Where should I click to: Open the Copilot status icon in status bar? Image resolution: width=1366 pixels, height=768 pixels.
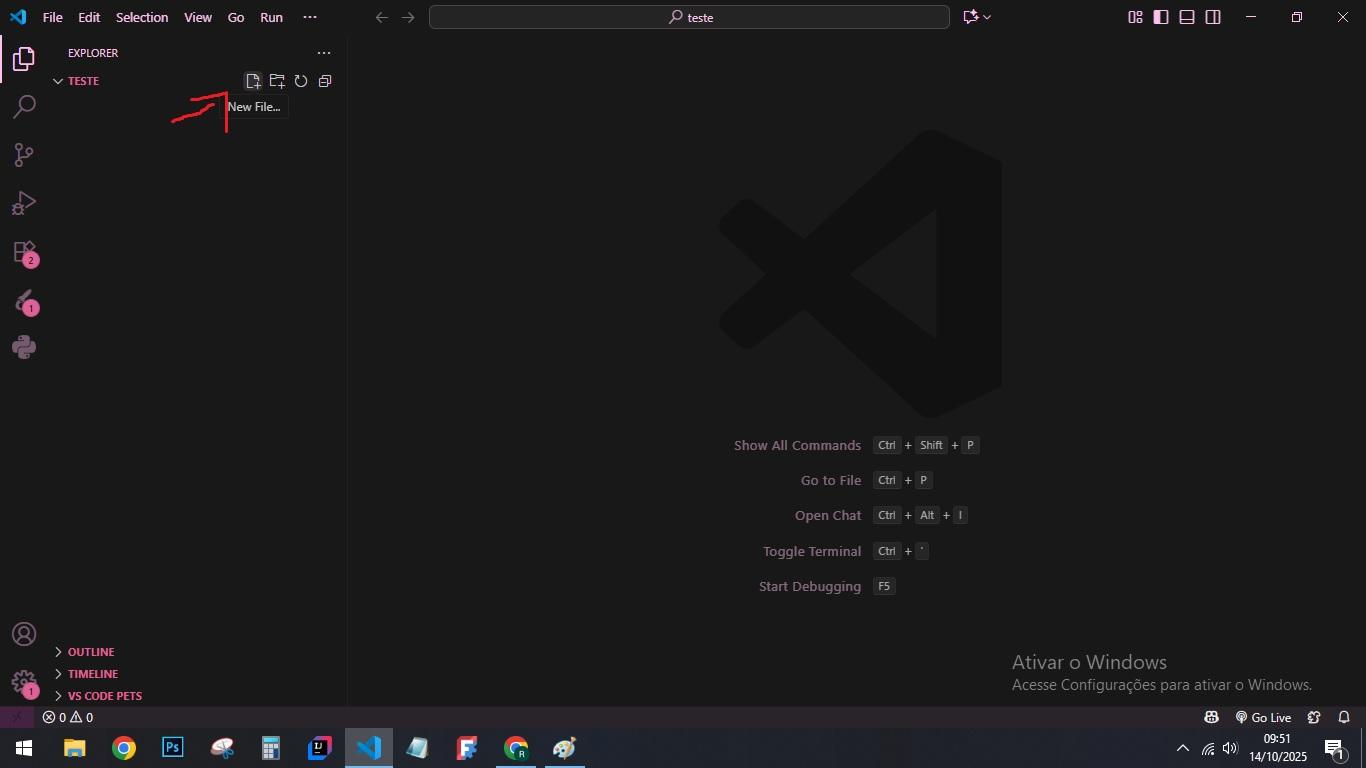click(x=1211, y=717)
